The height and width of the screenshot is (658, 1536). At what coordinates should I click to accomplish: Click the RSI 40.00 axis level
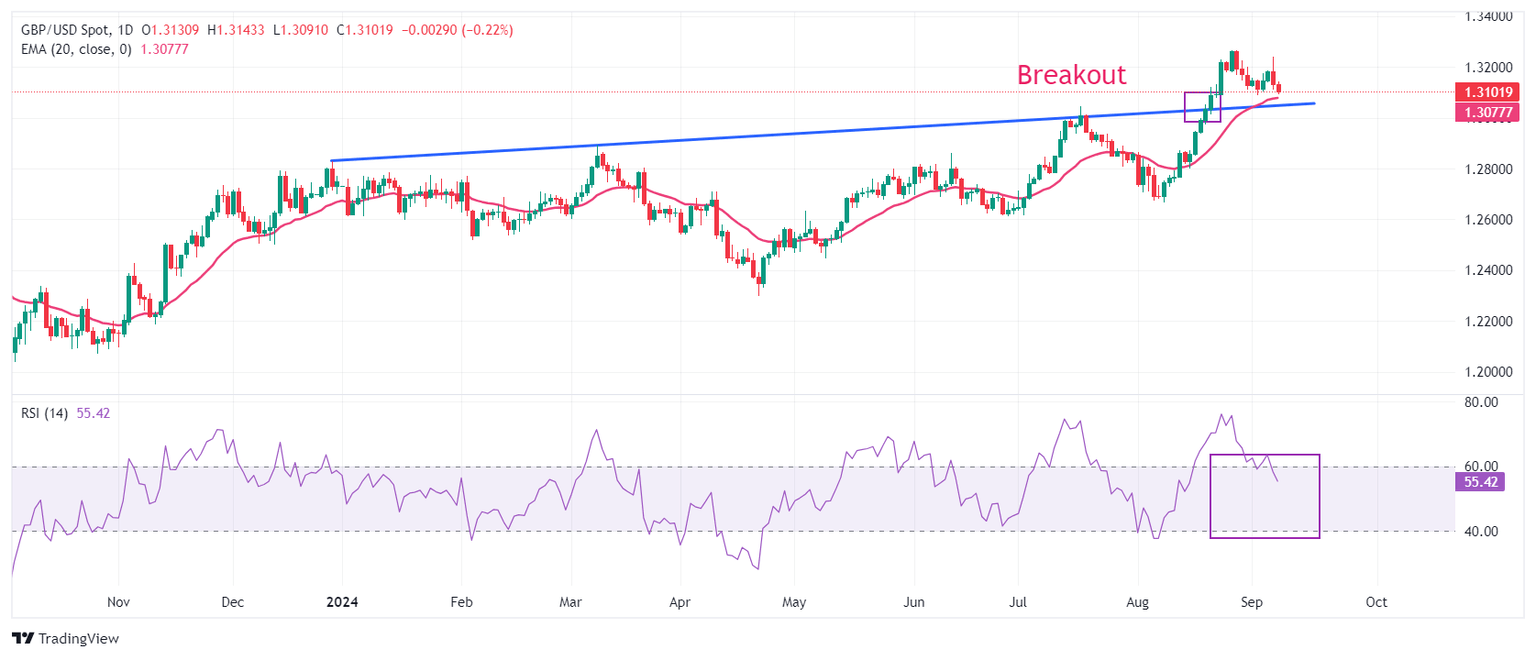coord(1480,532)
